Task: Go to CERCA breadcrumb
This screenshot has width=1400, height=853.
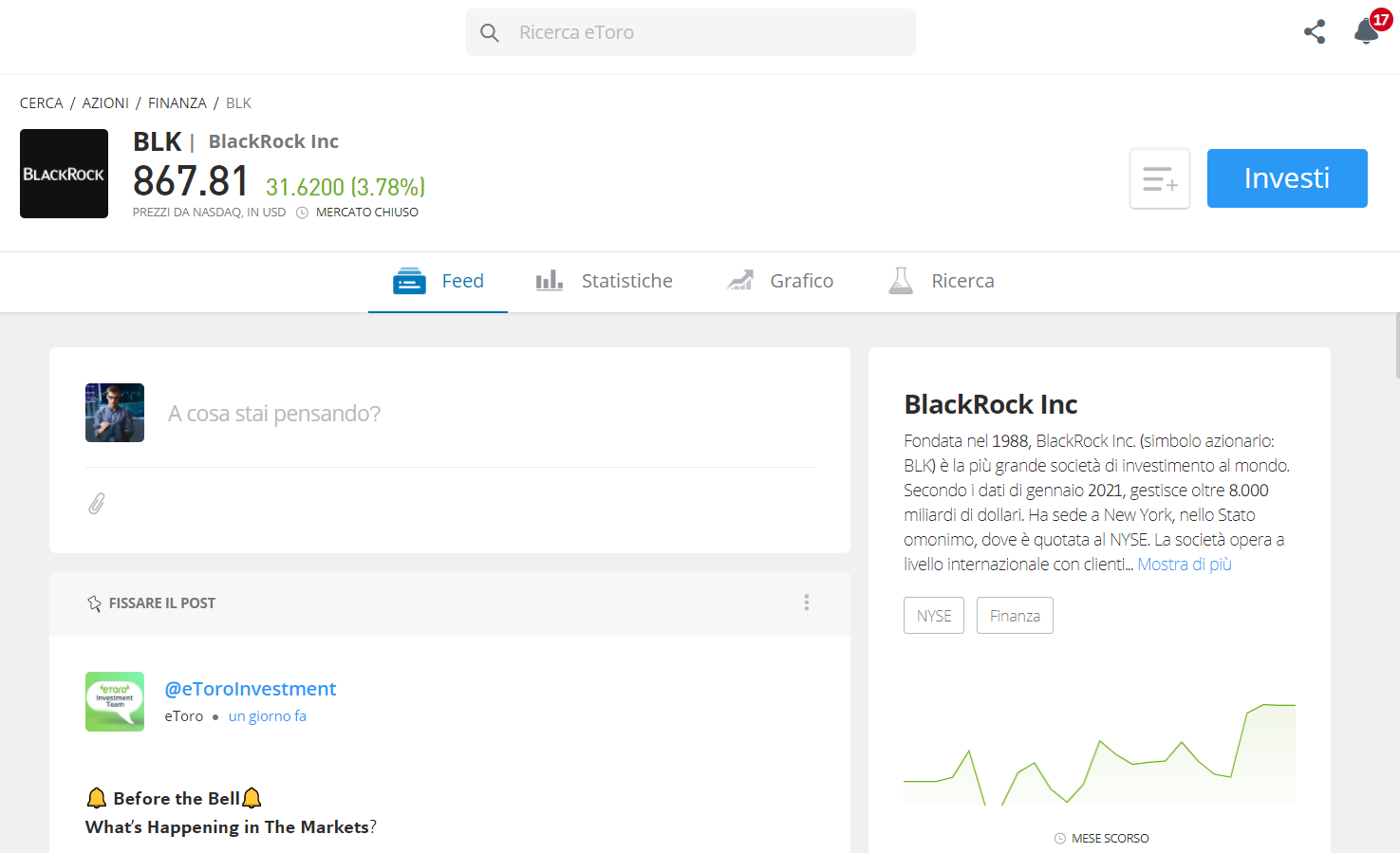Action: tap(42, 103)
